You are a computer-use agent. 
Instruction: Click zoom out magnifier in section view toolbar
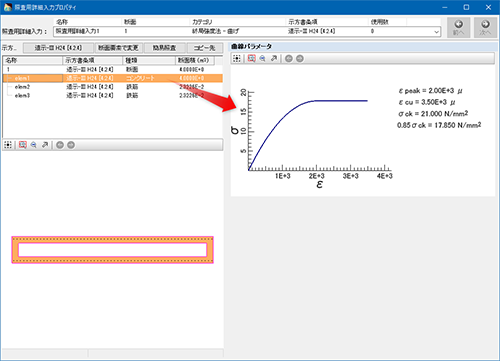pos(34,145)
